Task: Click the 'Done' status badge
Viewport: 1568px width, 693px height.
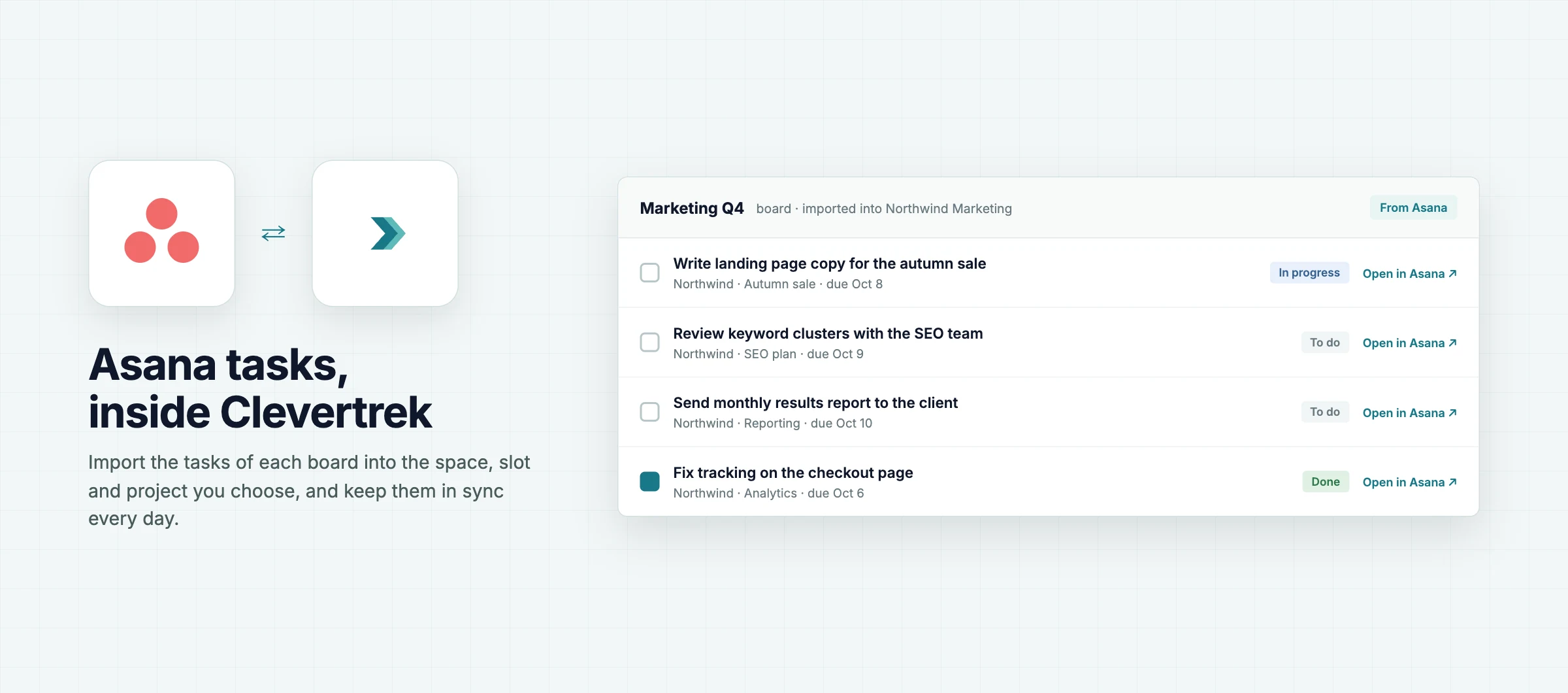Action: tap(1326, 482)
